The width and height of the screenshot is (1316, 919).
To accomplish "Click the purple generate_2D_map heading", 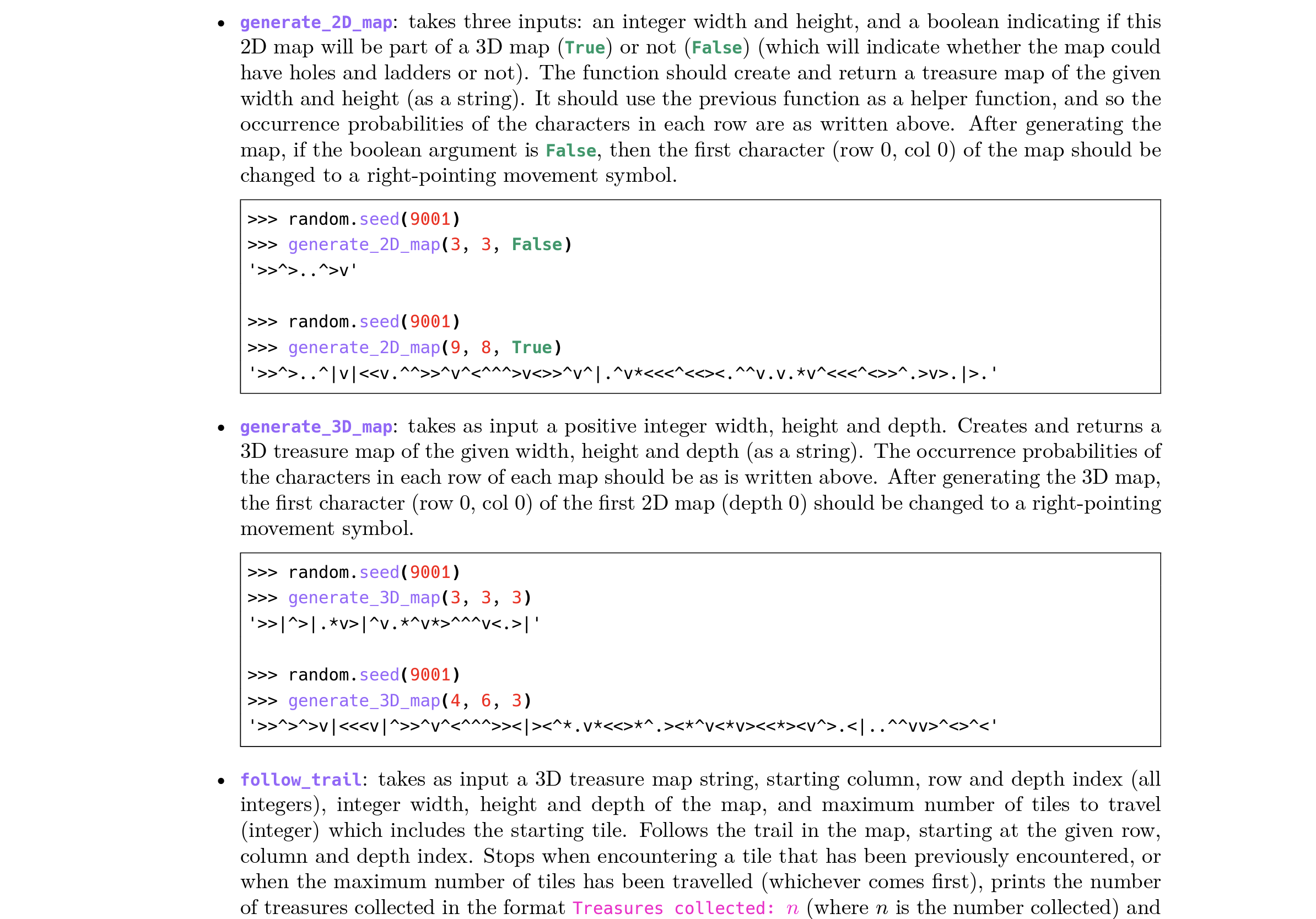I will [x=316, y=23].
